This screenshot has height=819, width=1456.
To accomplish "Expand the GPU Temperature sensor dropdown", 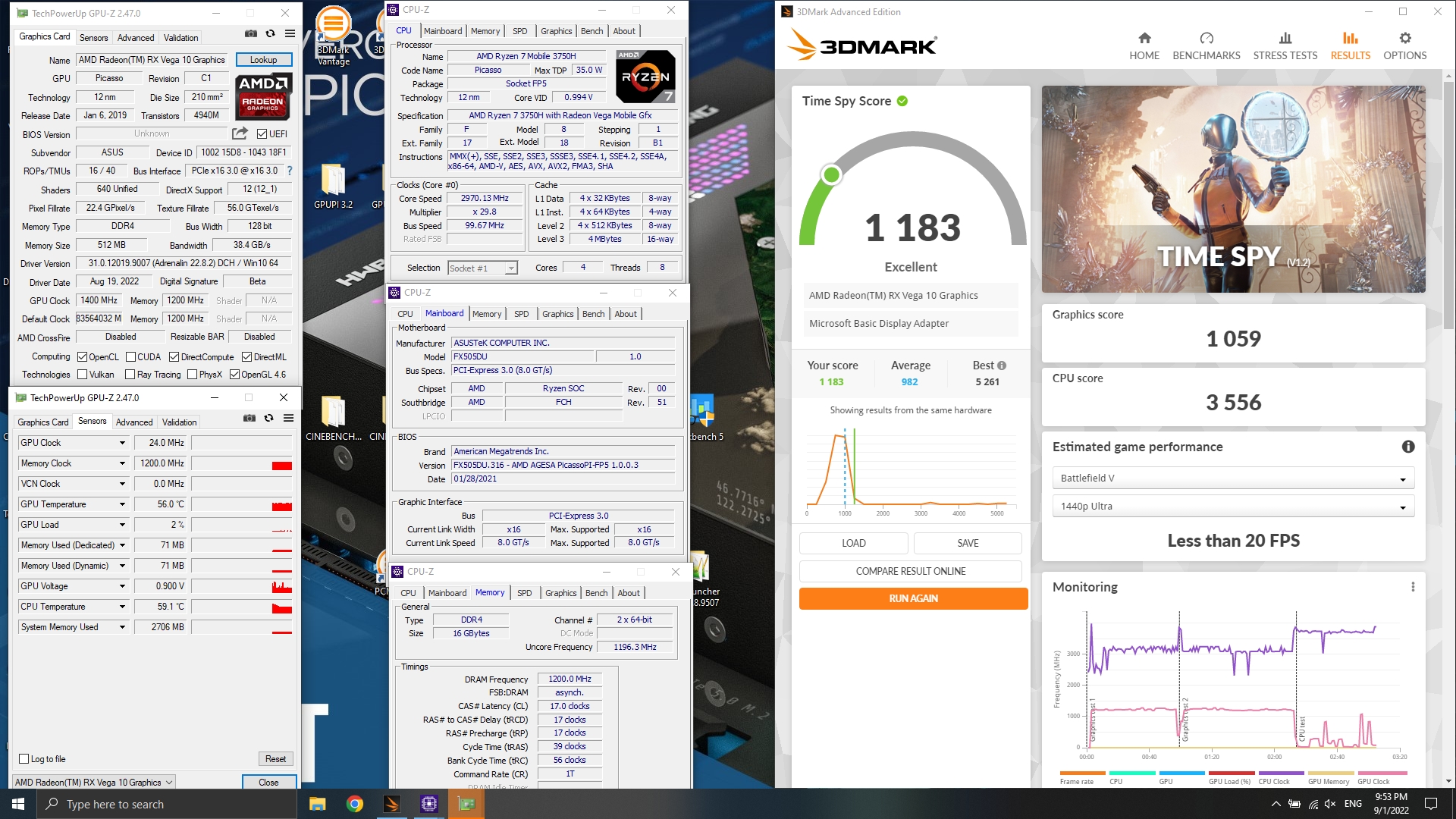I will pyautogui.click(x=122, y=504).
